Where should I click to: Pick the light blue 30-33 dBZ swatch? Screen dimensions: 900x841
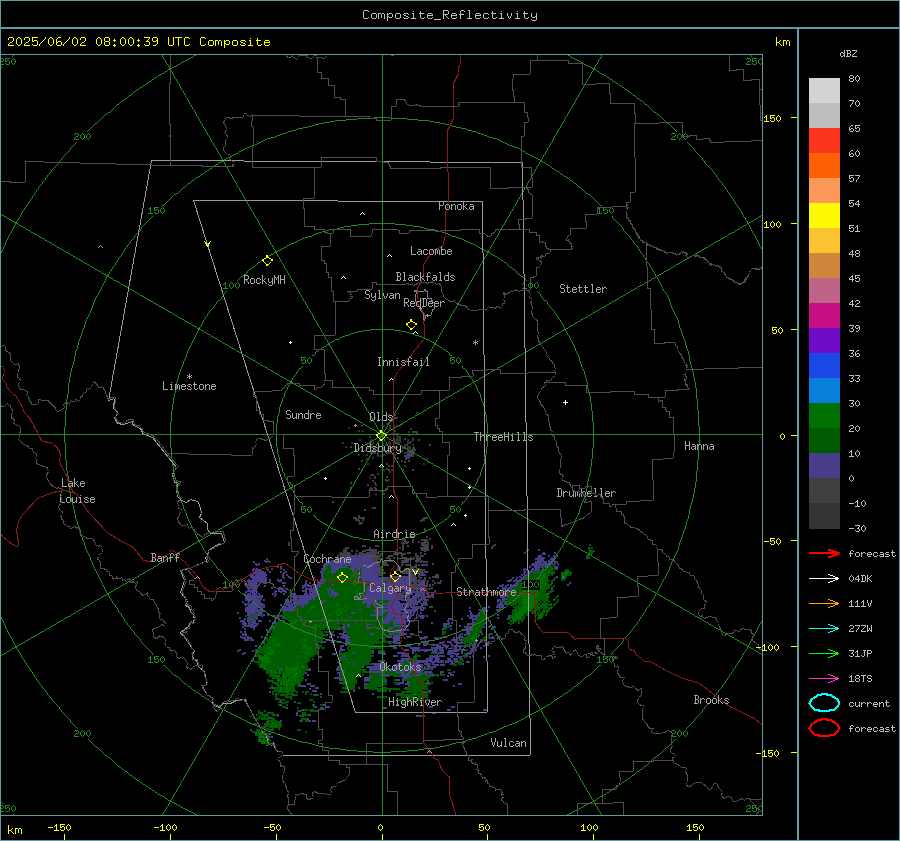(x=824, y=390)
